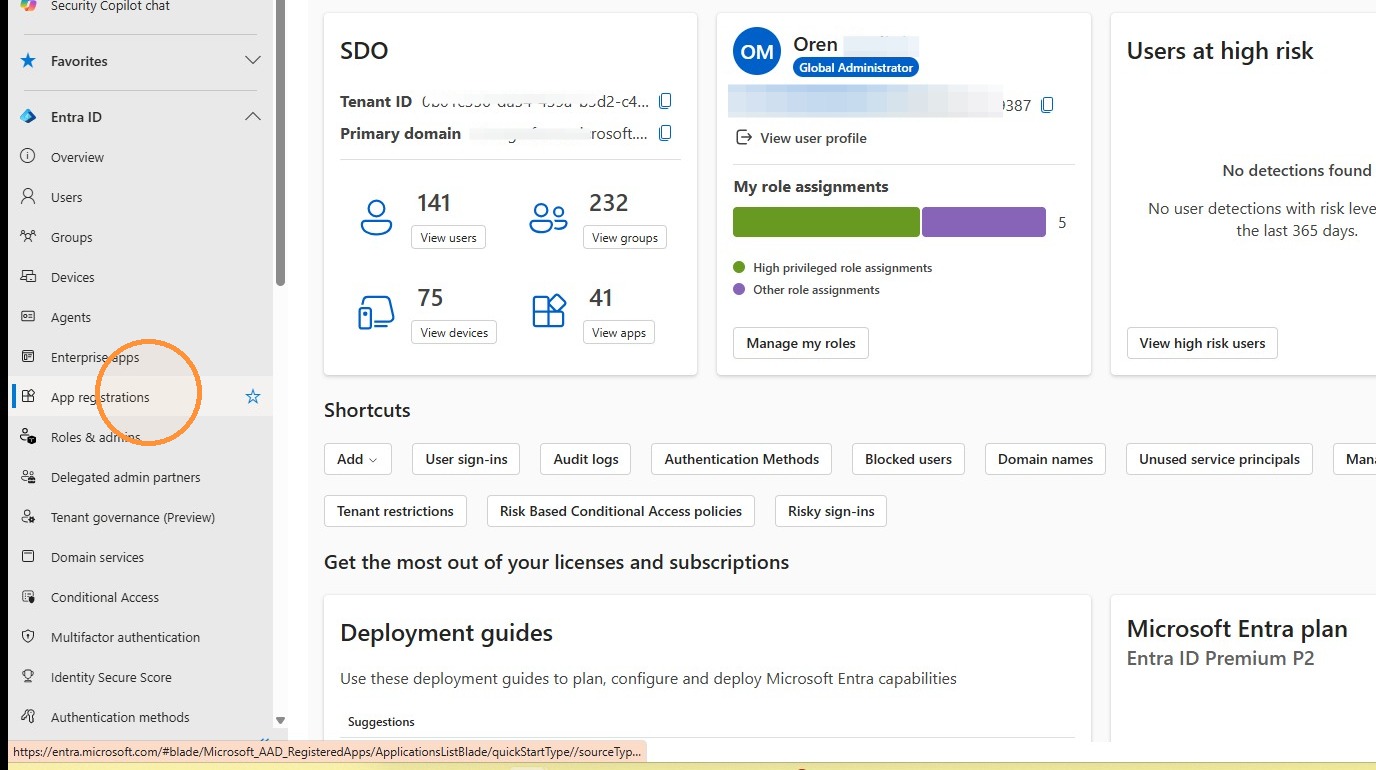Open the Add shortcut dropdown
Image resolution: width=1376 pixels, height=770 pixels.
(x=357, y=459)
